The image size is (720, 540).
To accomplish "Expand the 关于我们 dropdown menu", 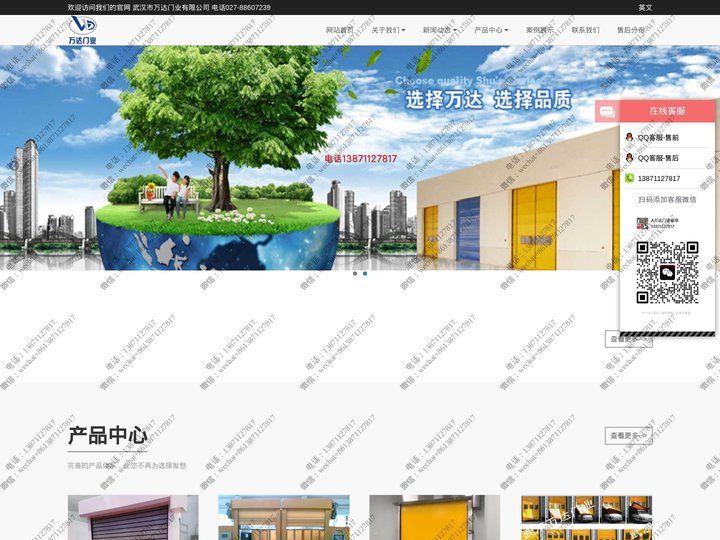I will [x=388, y=30].
